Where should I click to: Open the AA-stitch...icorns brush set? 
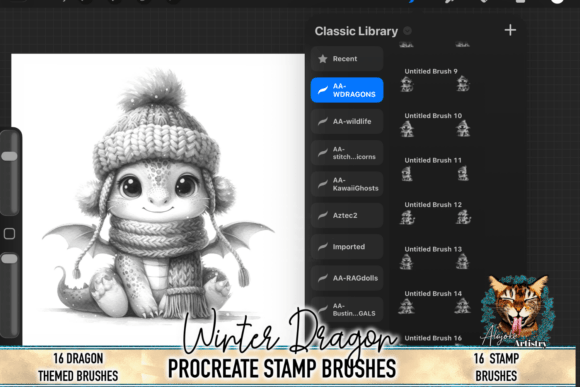(347, 153)
